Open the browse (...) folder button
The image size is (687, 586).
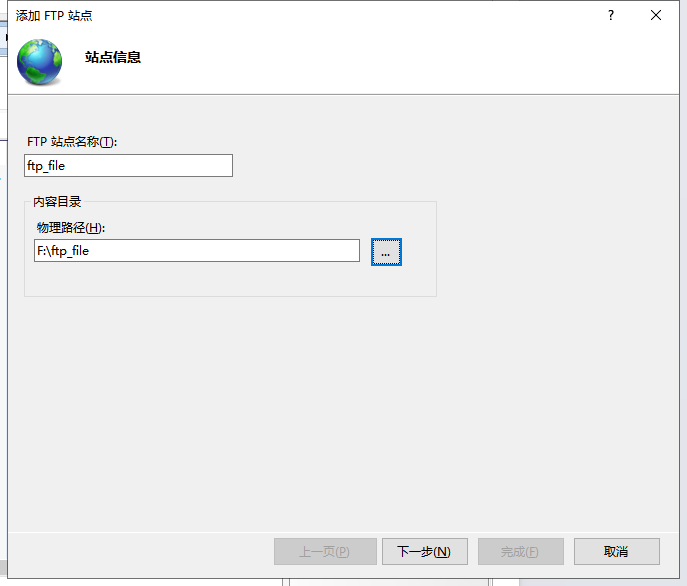(x=386, y=252)
